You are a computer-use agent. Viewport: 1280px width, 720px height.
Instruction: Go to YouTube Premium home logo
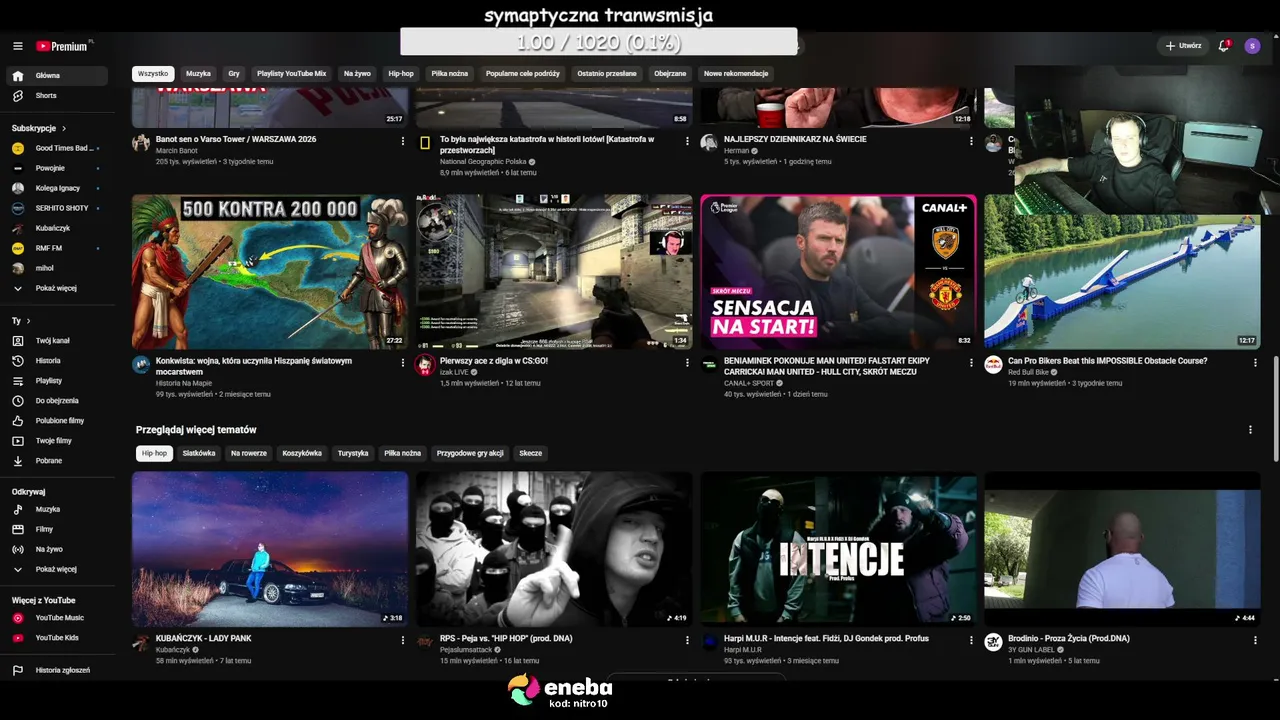[63, 46]
